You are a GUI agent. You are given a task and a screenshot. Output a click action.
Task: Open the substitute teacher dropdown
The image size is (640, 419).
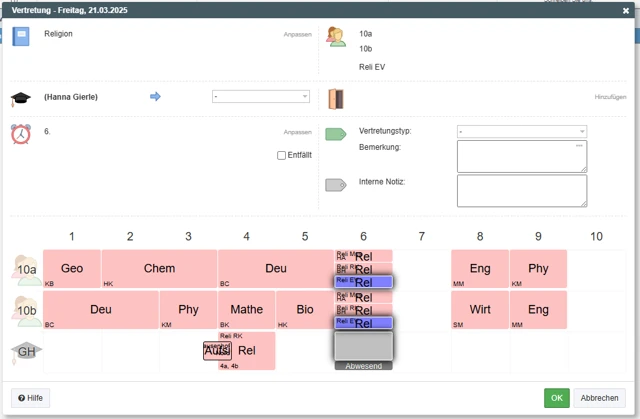tap(261, 97)
